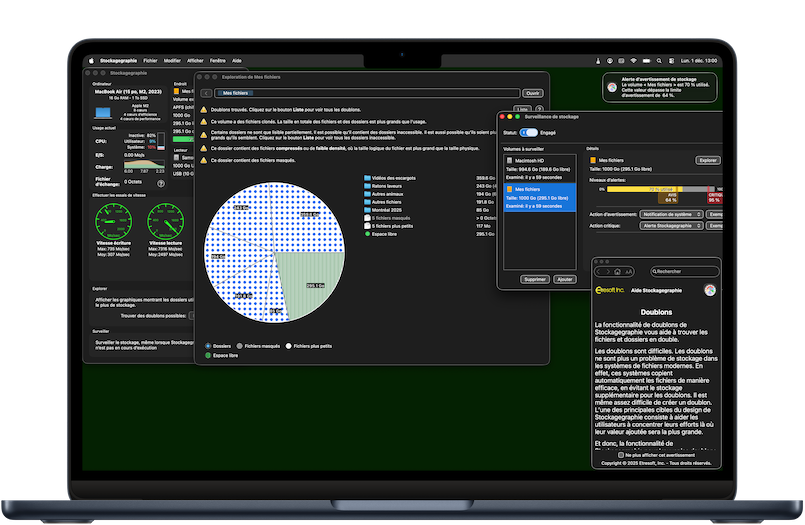
Task: Click the Explorer button in Détails
Action: pos(707,160)
